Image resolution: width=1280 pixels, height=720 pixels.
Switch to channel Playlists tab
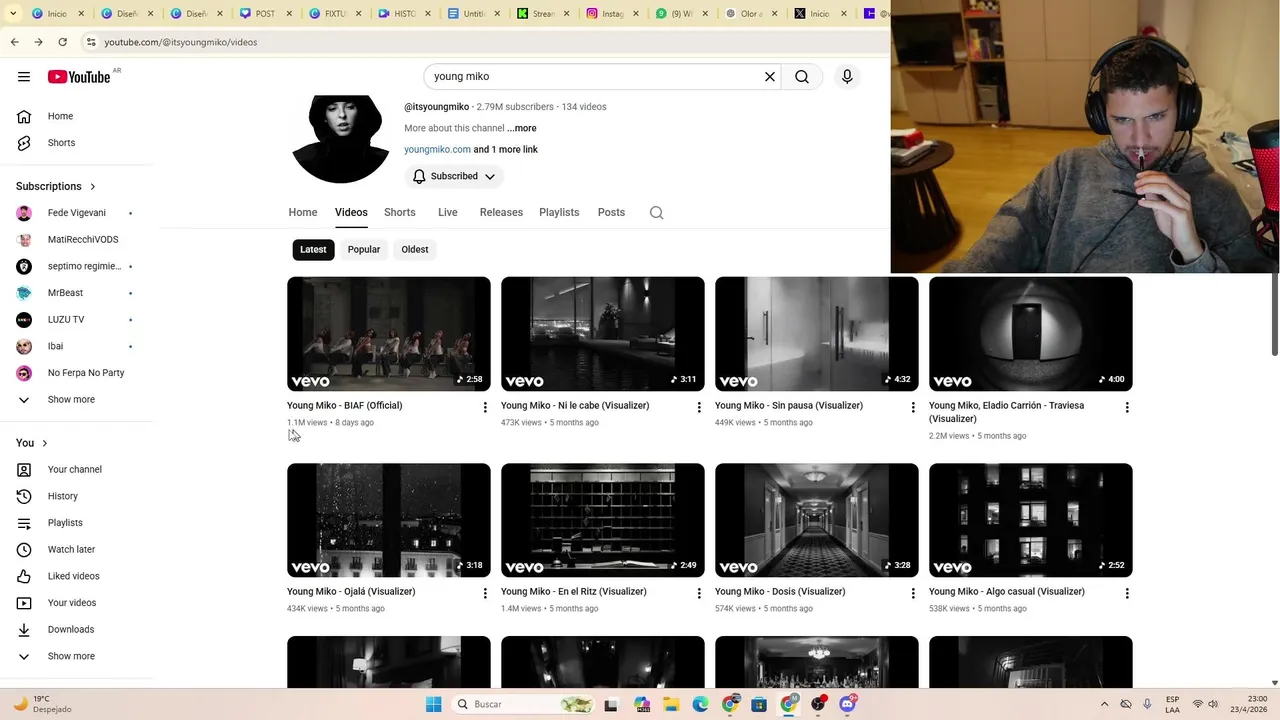(x=559, y=212)
